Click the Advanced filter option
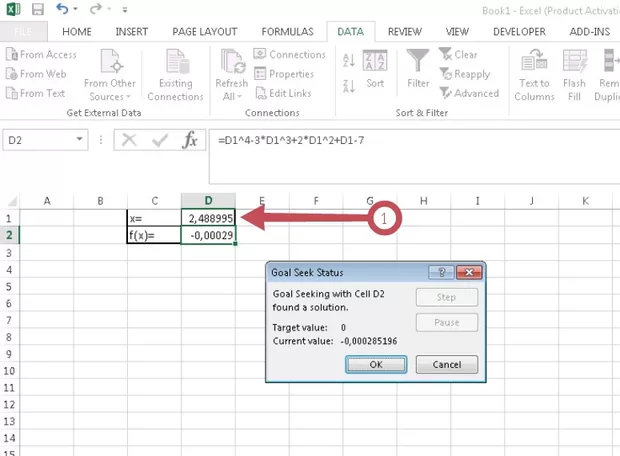The height and width of the screenshot is (456, 620). [x=468, y=93]
